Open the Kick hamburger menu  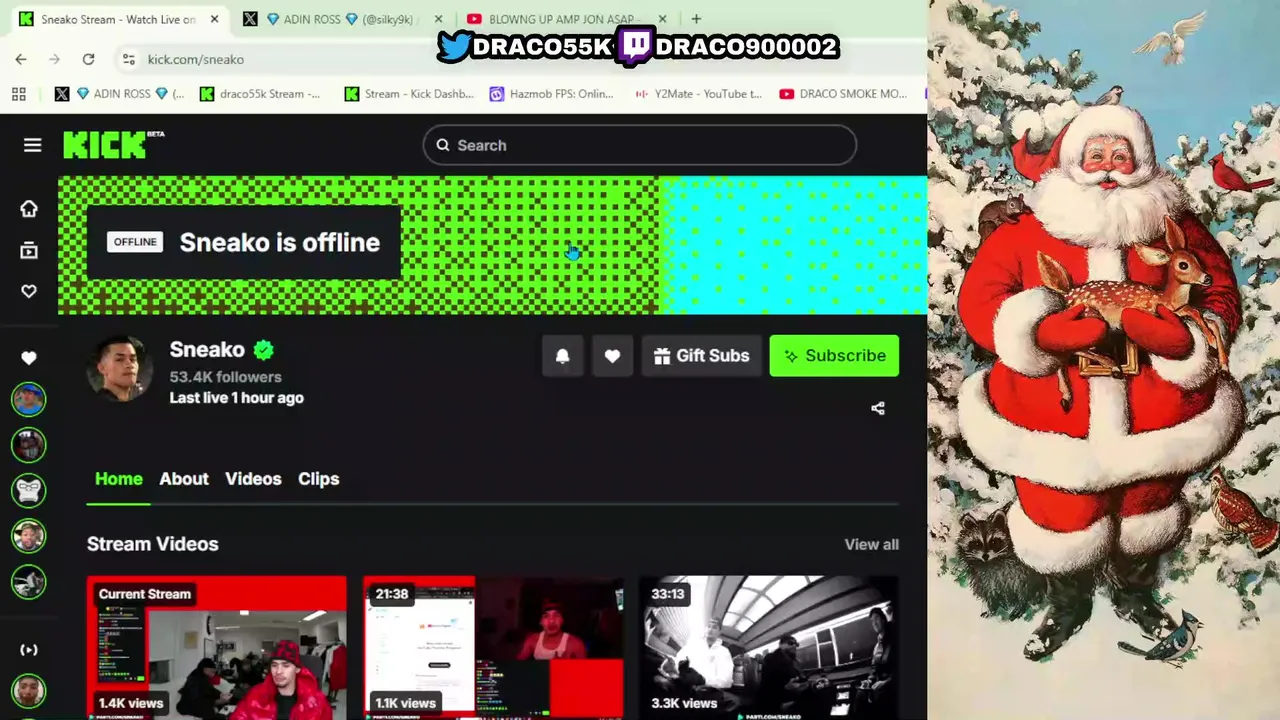[32, 145]
